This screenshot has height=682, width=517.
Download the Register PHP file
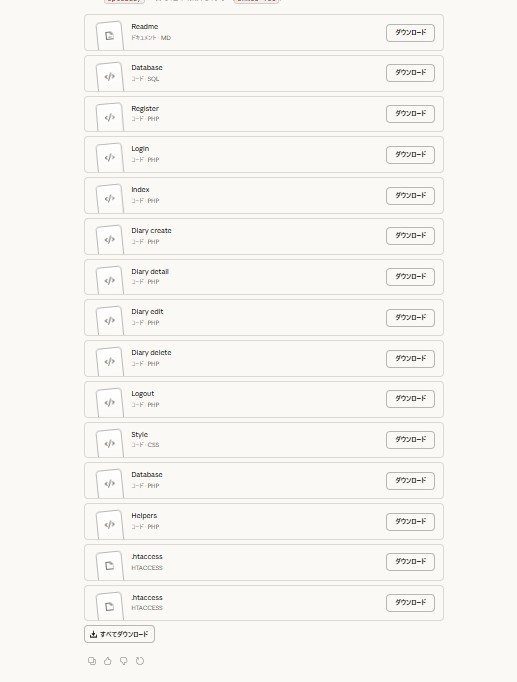410,114
